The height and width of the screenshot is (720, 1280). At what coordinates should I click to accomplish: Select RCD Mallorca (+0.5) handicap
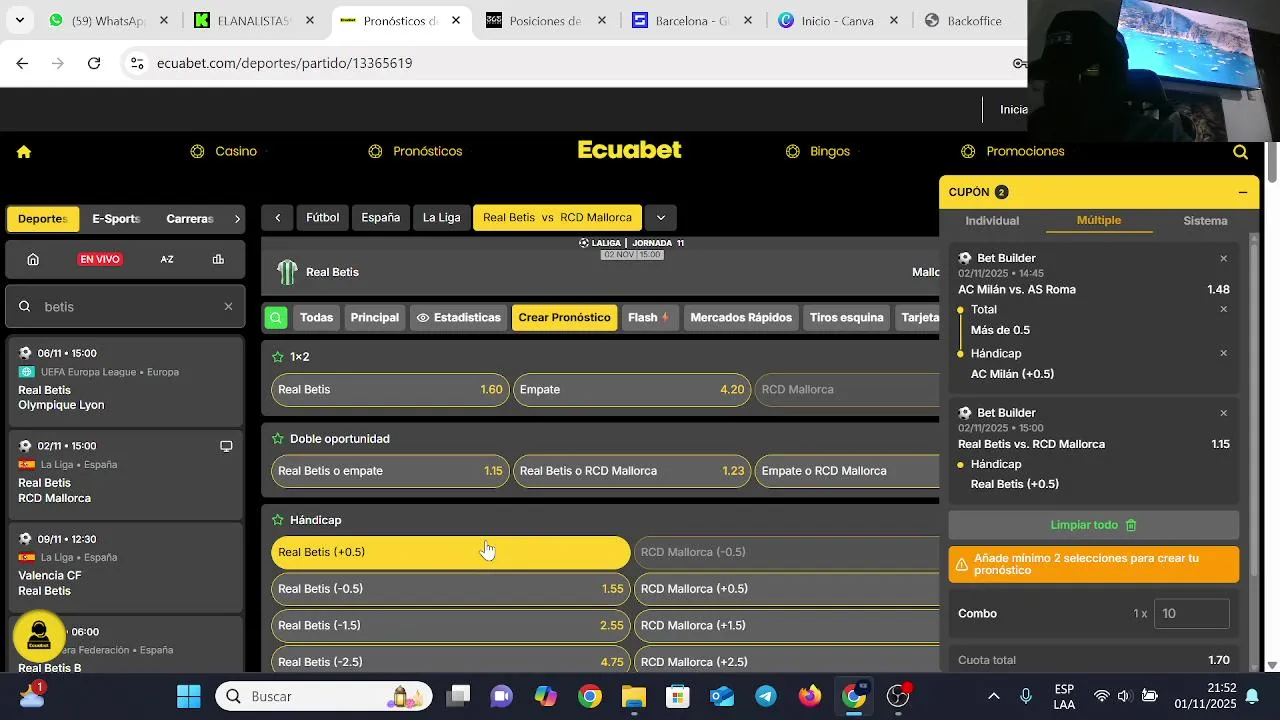(787, 589)
